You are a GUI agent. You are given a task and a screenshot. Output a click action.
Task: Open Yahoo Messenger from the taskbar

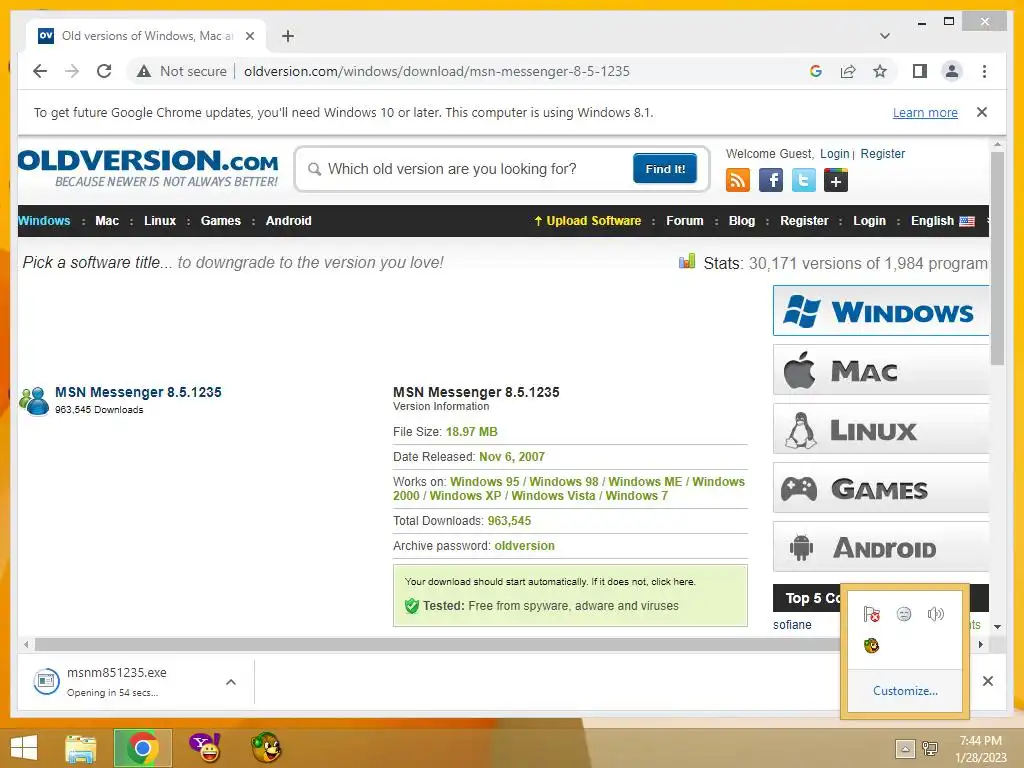point(205,748)
